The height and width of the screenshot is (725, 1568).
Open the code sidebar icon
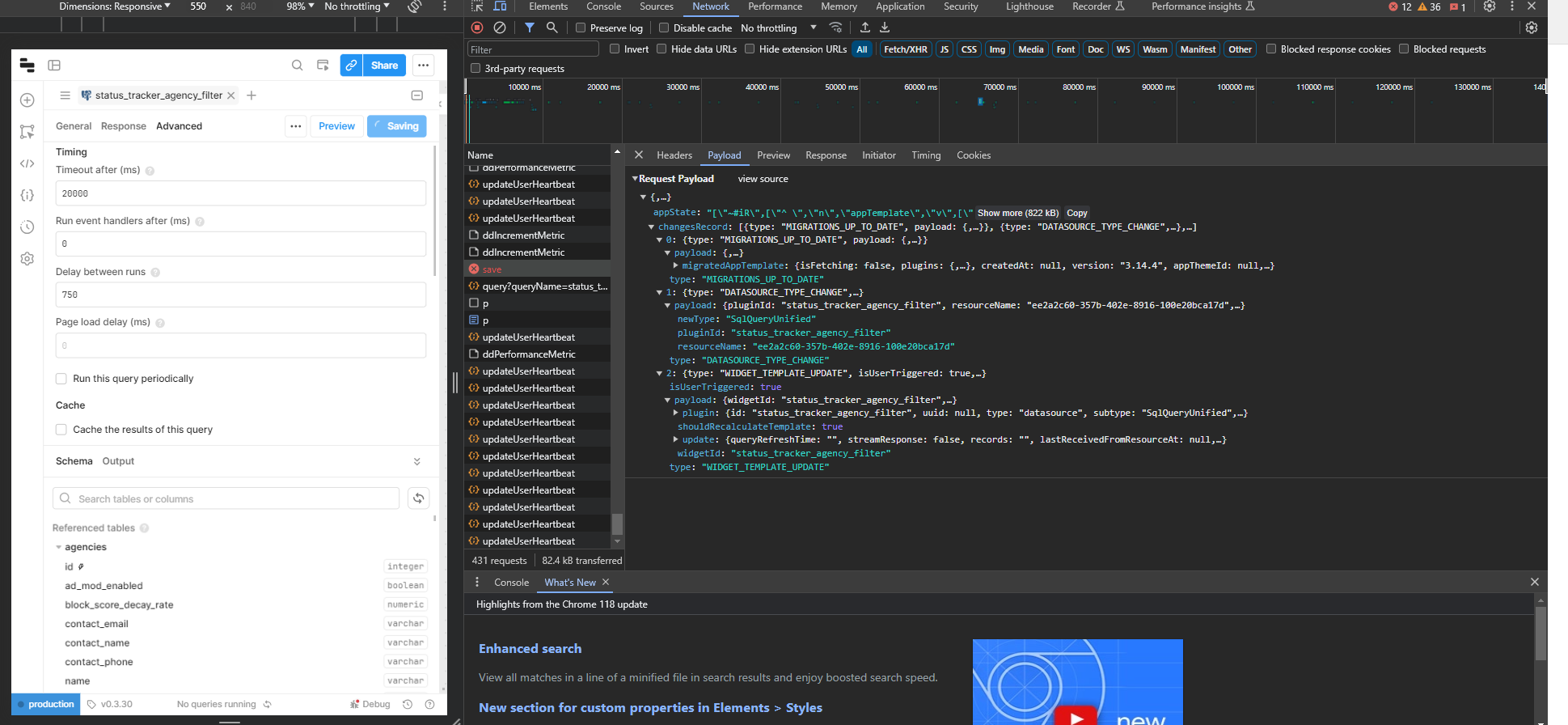(x=27, y=163)
